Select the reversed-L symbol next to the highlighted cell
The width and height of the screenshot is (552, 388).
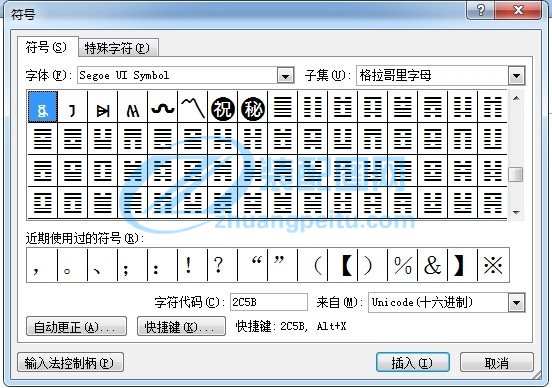[73, 108]
